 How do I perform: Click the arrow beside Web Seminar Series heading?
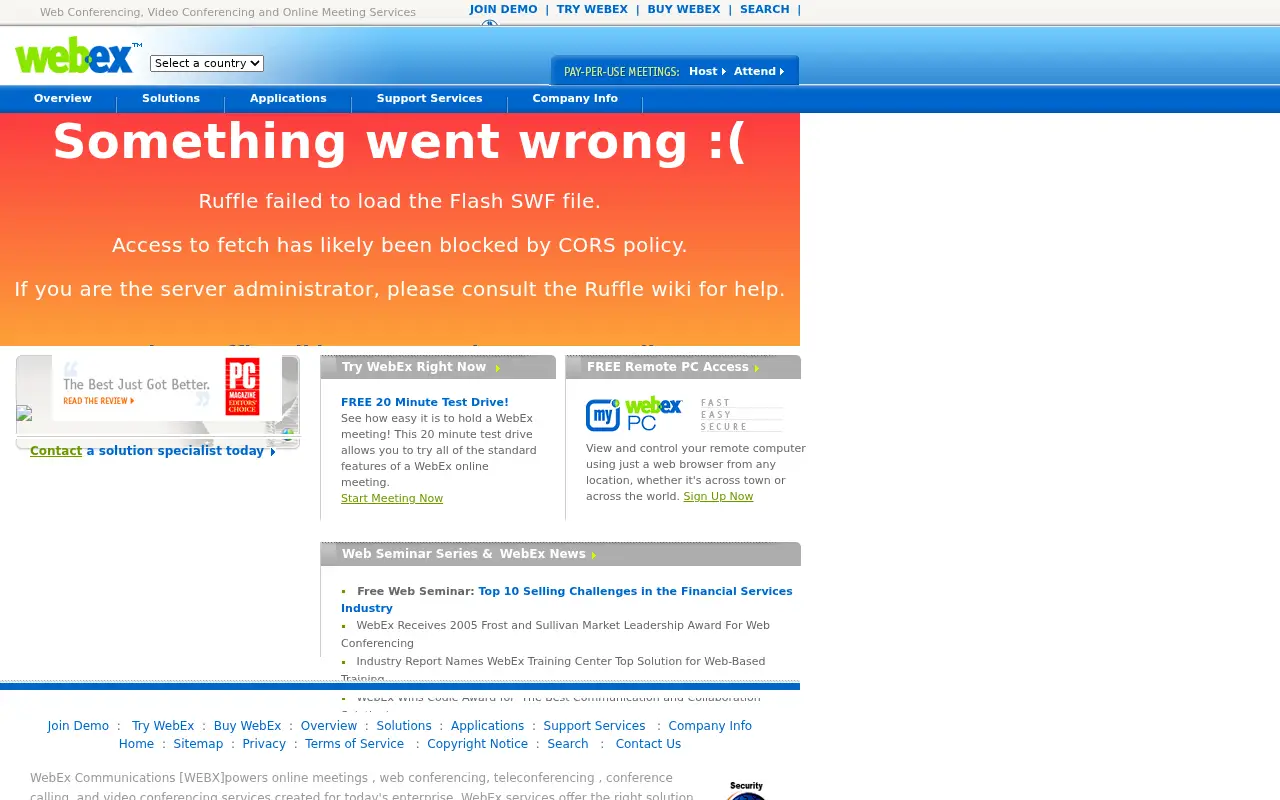(x=593, y=555)
